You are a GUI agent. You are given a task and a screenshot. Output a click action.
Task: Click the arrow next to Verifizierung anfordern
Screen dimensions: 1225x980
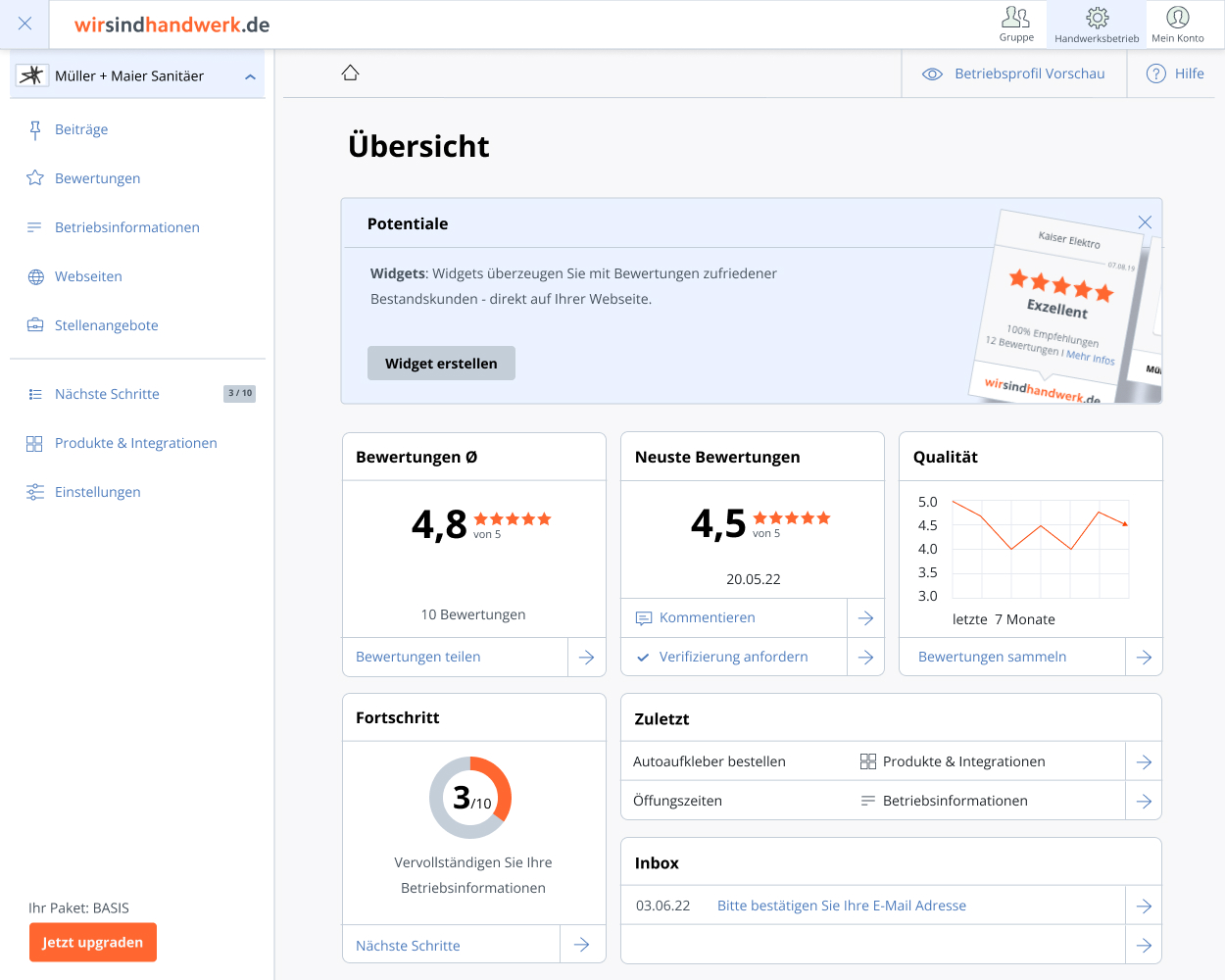click(x=865, y=657)
